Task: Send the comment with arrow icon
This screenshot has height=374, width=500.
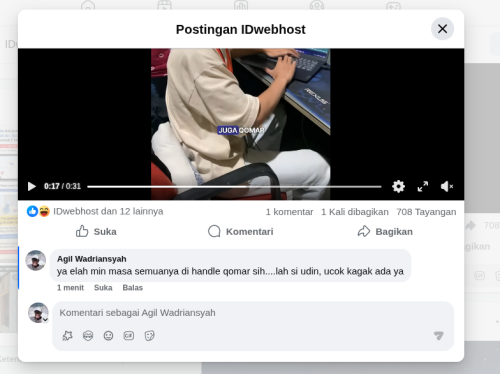Action: [439, 336]
